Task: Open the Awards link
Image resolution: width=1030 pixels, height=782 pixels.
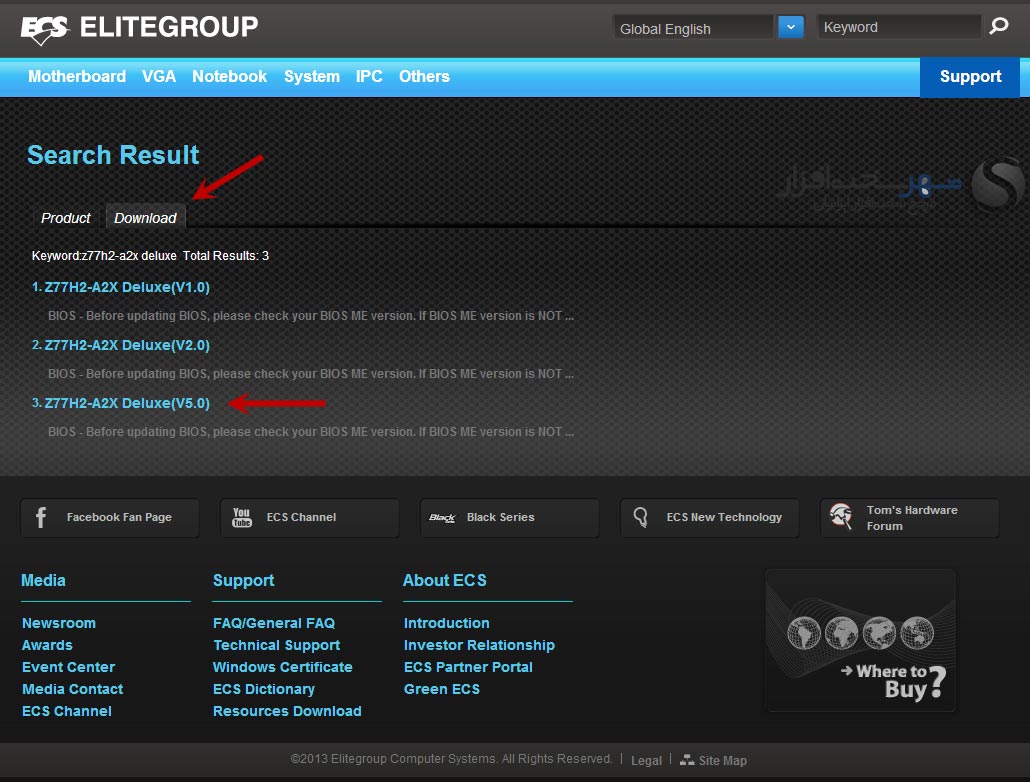Action: click(x=47, y=645)
